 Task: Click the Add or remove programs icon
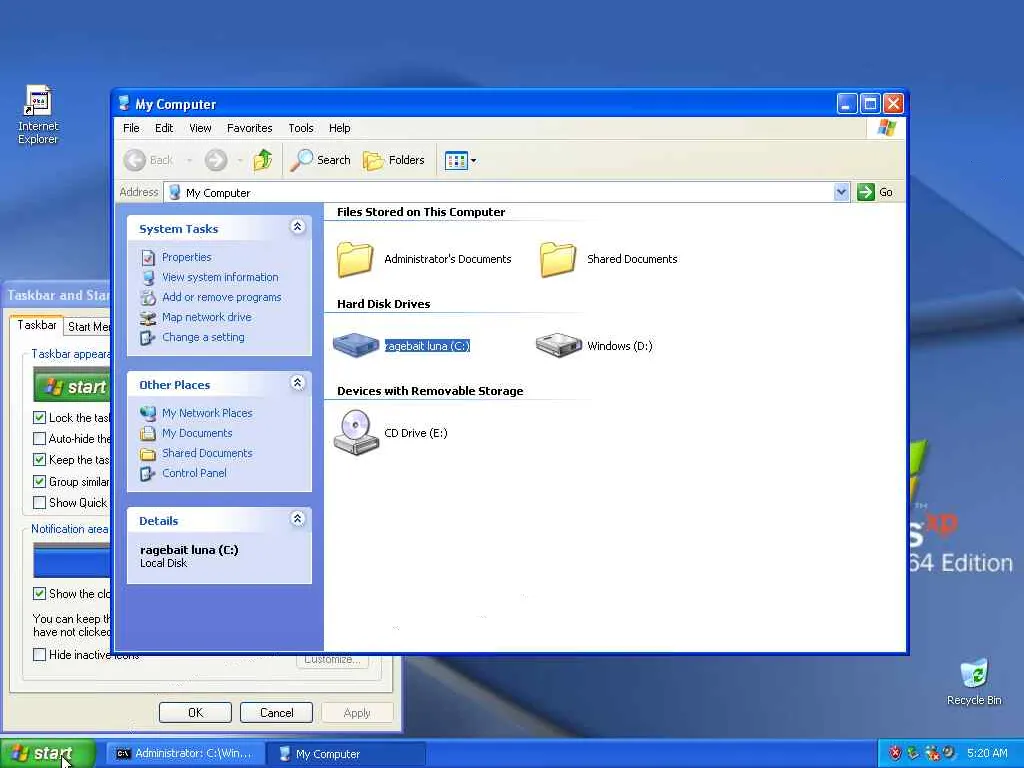coord(148,298)
